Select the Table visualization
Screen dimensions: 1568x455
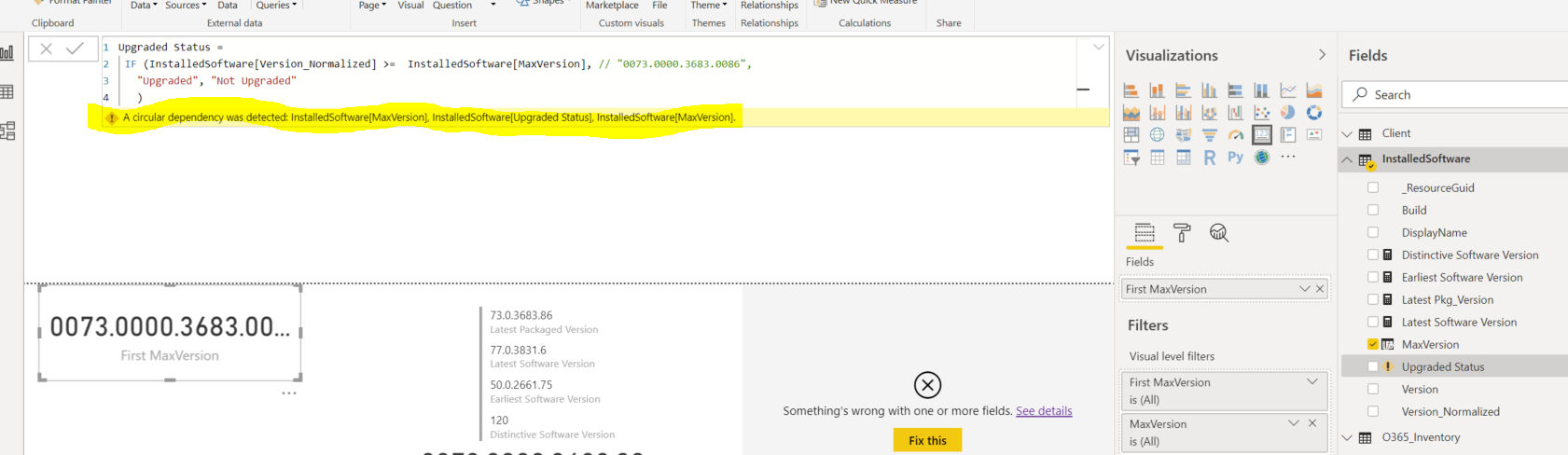(1157, 158)
